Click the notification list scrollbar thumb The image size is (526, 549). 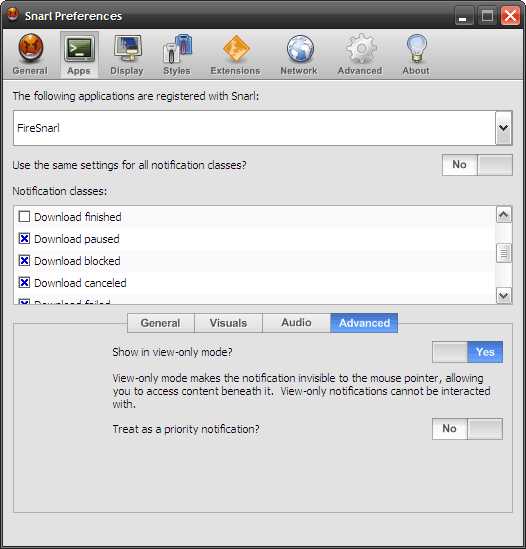pyautogui.click(x=504, y=253)
